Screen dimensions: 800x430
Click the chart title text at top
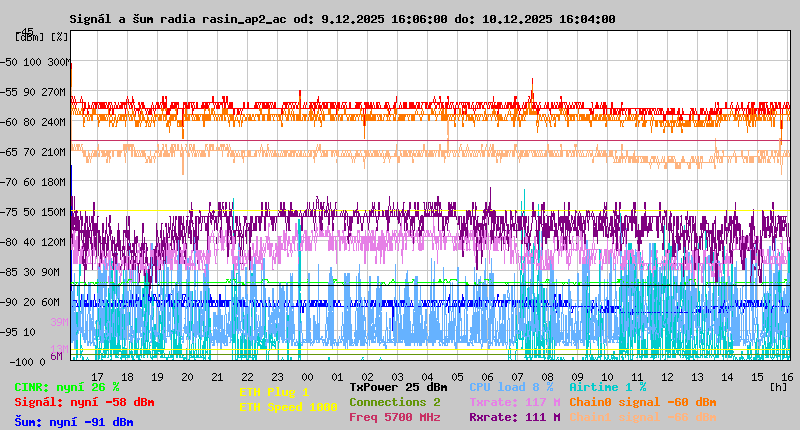[342, 19]
